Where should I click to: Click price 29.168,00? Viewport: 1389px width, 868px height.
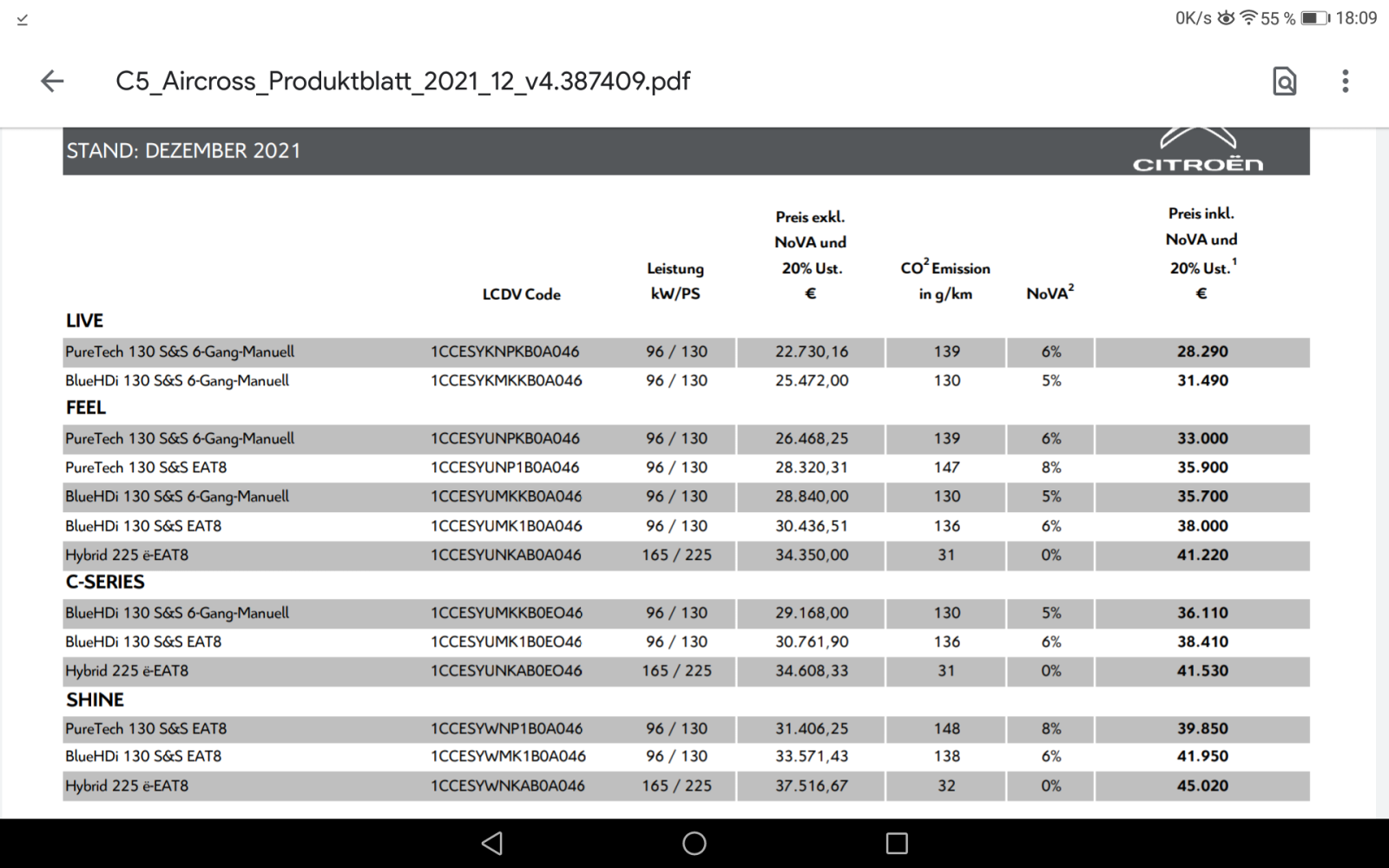[x=812, y=613]
